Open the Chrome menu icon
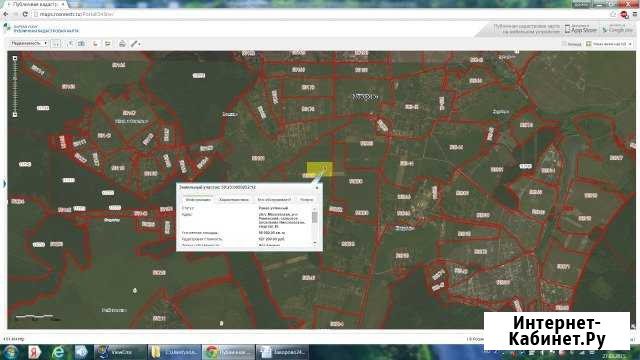Image resolution: width=640 pixels, height=360 pixels. [635, 14]
